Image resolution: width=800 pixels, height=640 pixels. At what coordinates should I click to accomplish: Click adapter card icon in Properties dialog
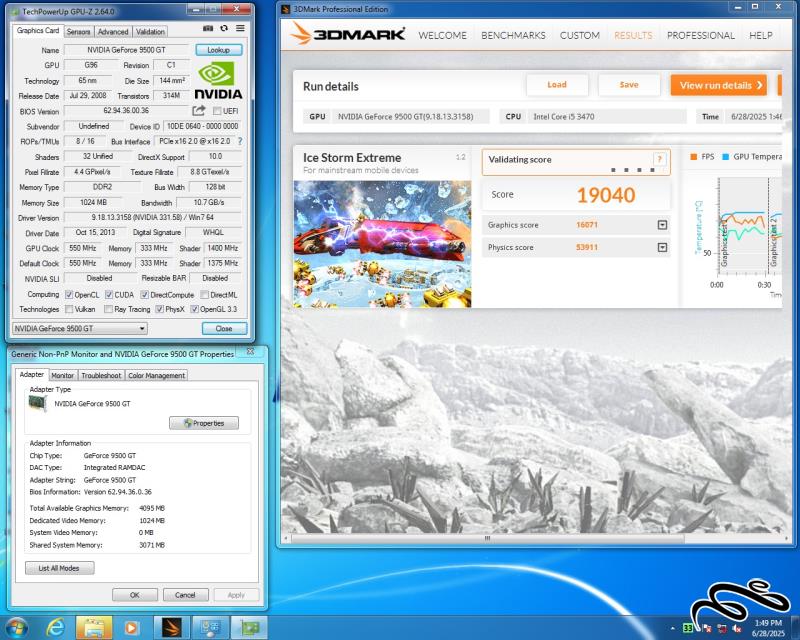click(x=38, y=403)
